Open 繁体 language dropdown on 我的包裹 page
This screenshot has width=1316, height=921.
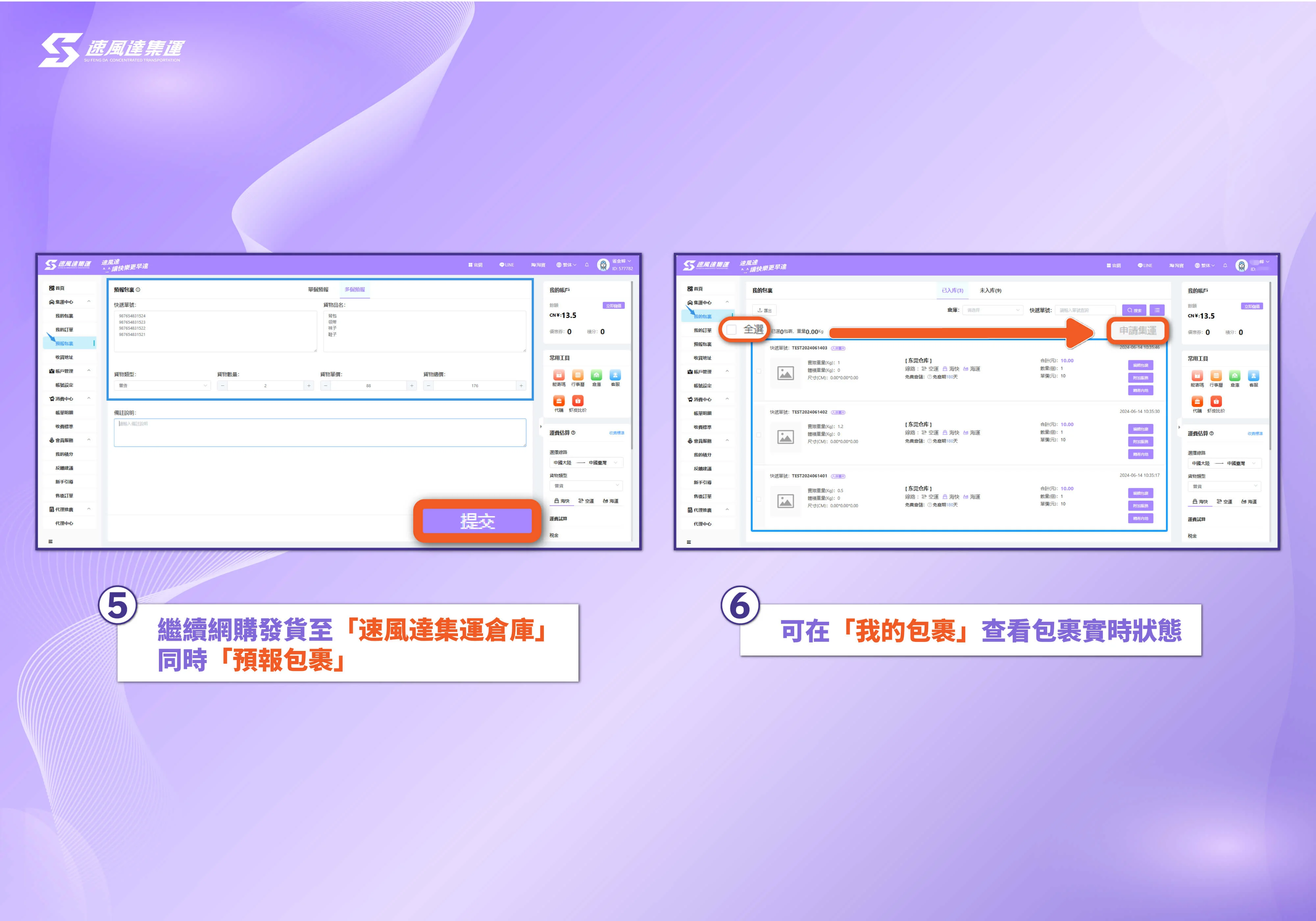pos(1205,265)
